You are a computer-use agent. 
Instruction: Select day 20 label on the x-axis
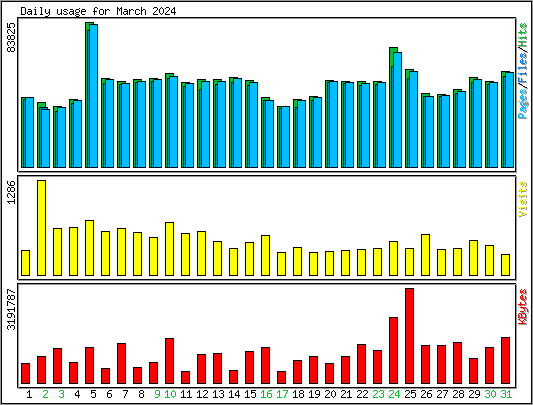(x=330, y=394)
